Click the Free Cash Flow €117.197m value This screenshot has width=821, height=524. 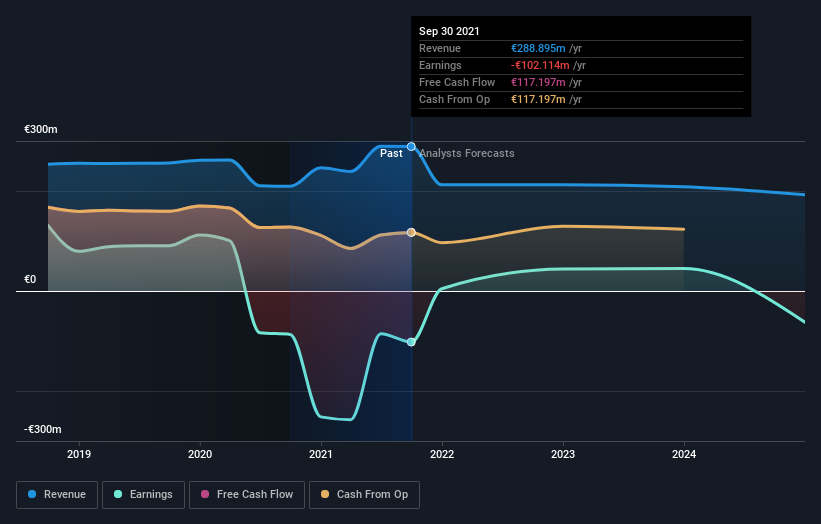click(538, 82)
